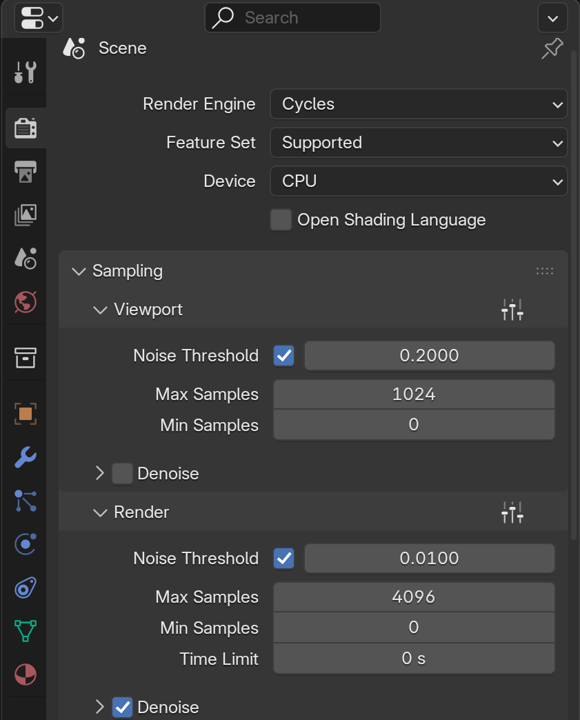Expand the Viewport Denoise subpanel
The image size is (580, 720).
[x=100, y=473]
